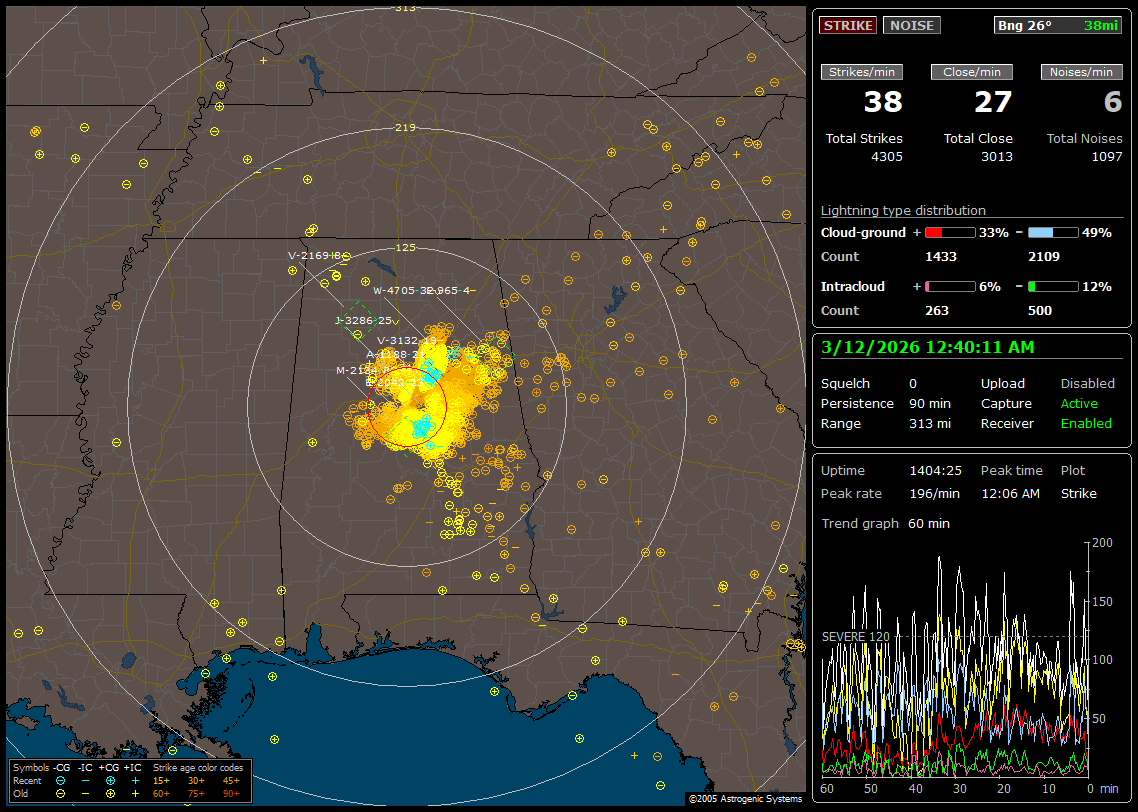This screenshot has height=812, width=1138.
Task: Click the SEVERE 120 threshold label on graph
Action: pyautogui.click(x=855, y=636)
